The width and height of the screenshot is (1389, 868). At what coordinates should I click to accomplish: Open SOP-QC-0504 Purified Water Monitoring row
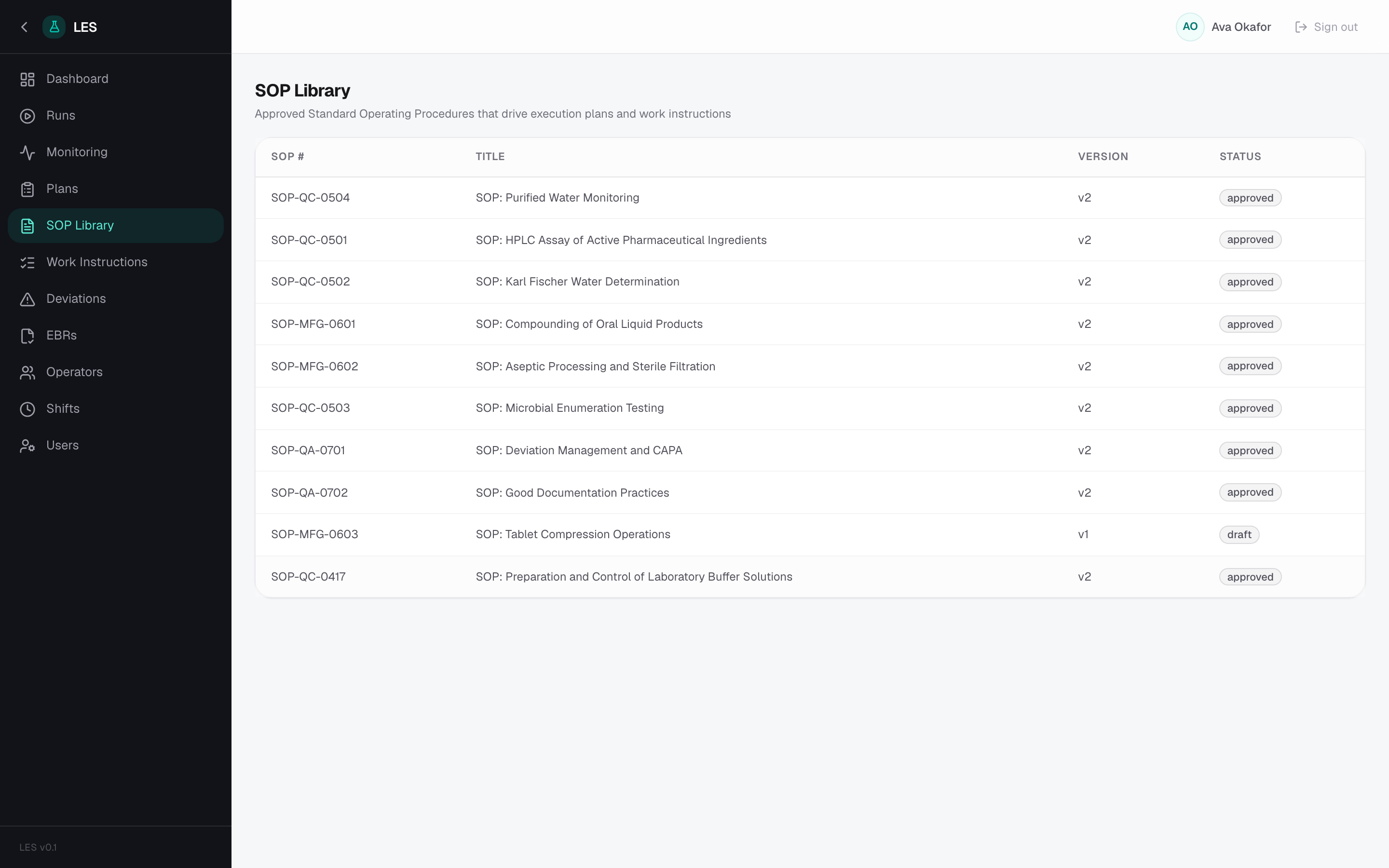pos(810,198)
